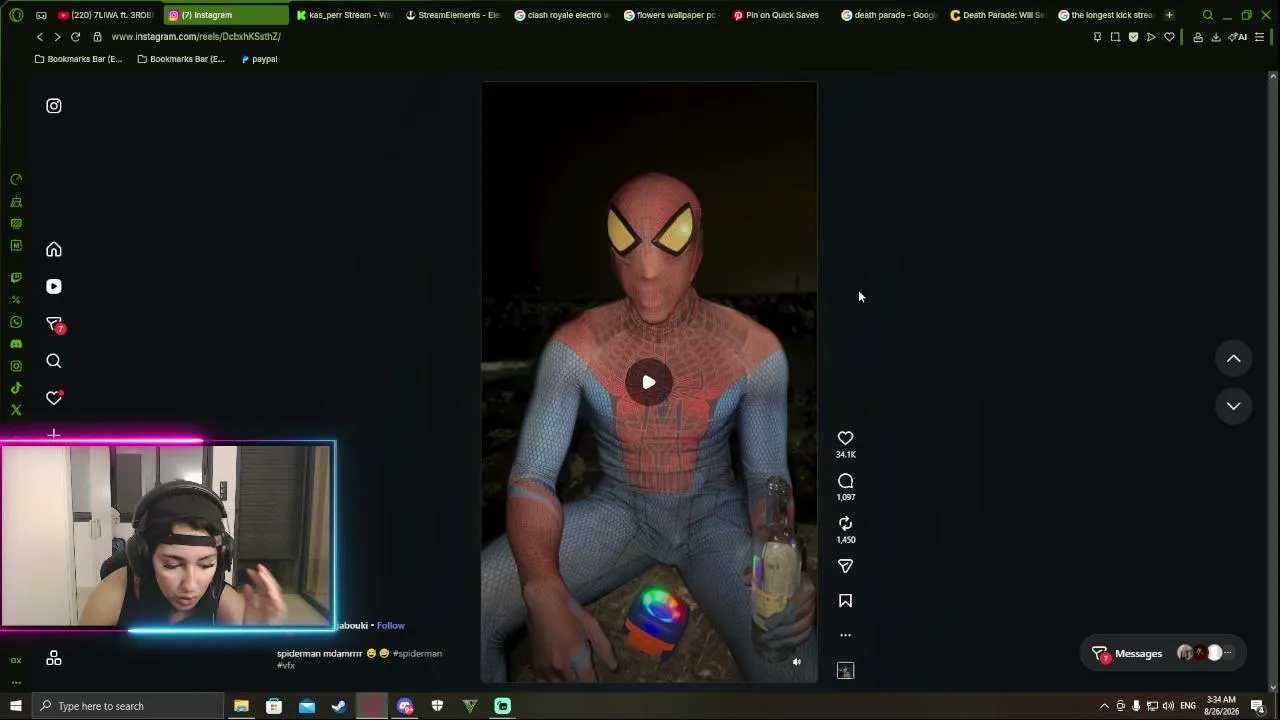The image size is (1280, 720).
Task: Open Twitch in Opera sidebar
Action: (x=16, y=278)
